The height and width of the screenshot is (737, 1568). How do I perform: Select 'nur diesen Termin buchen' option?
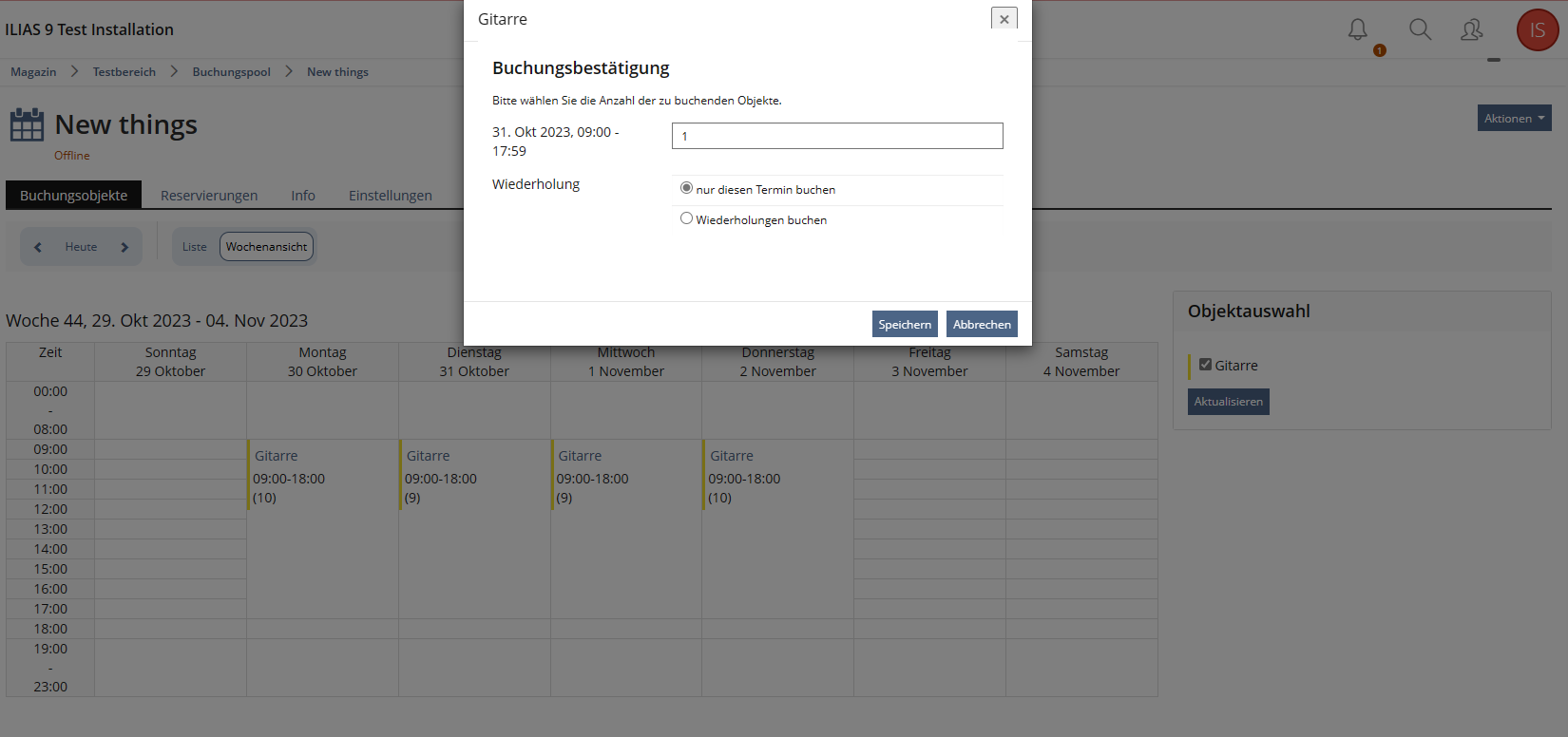click(x=686, y=189)
